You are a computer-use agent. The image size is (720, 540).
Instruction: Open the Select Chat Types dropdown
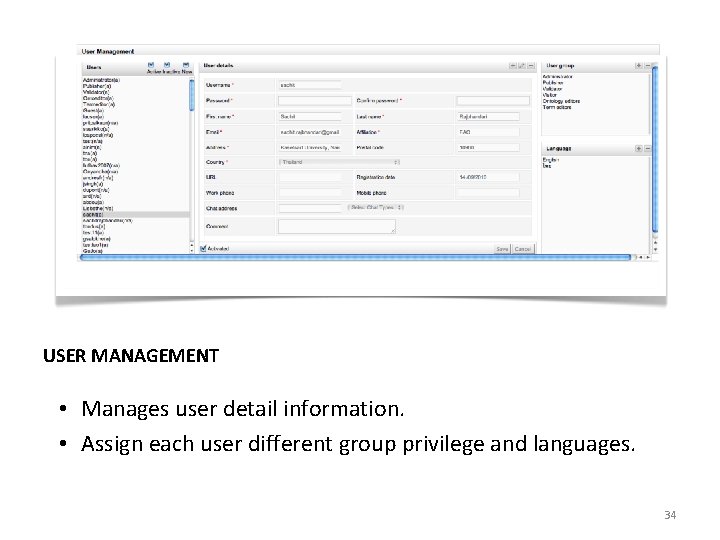pos(376,208)
